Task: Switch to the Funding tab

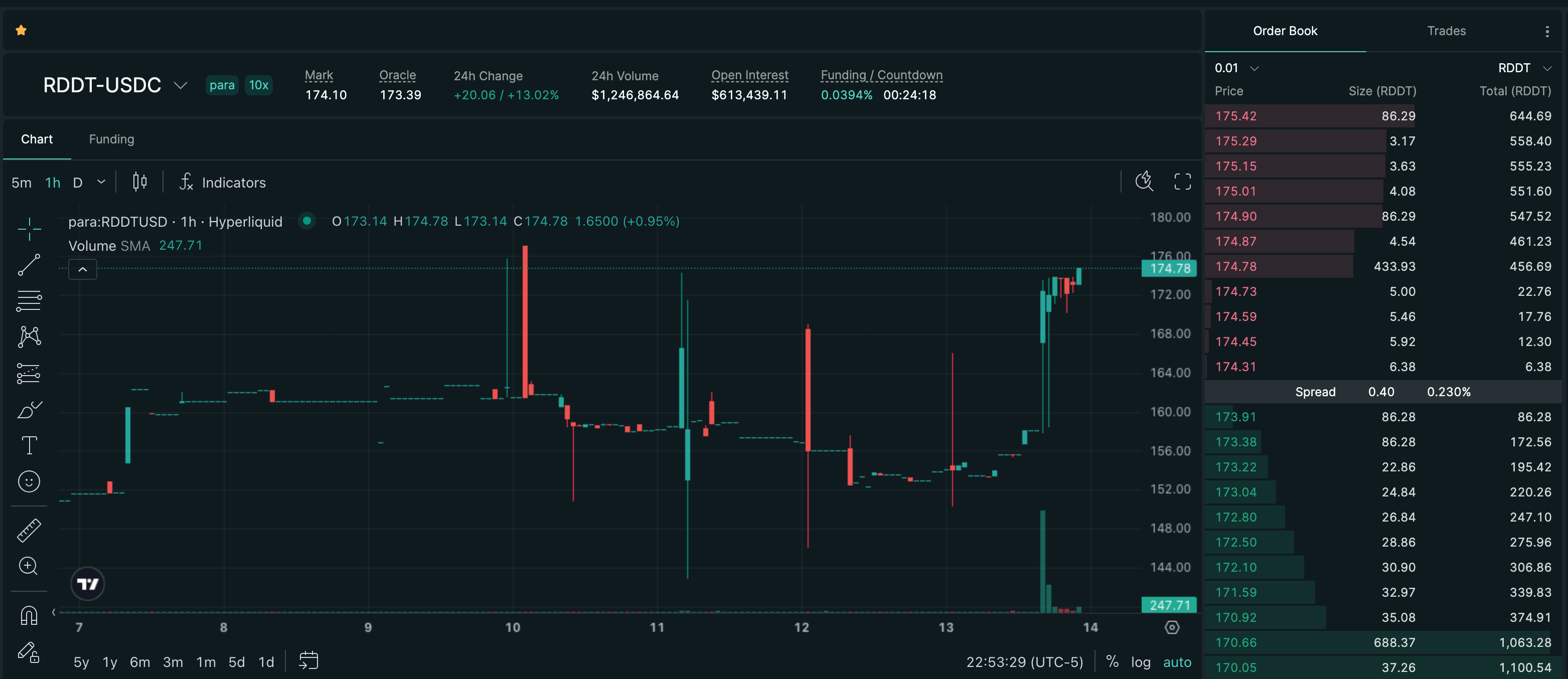Action: coord(111,139)
